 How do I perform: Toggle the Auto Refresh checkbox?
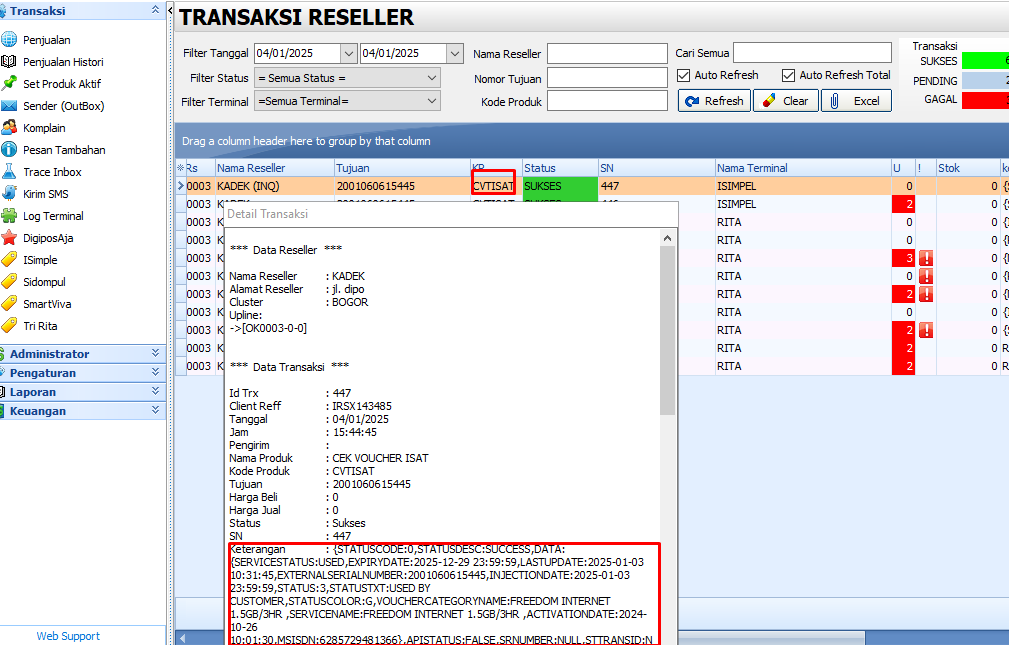pos(683,75)
